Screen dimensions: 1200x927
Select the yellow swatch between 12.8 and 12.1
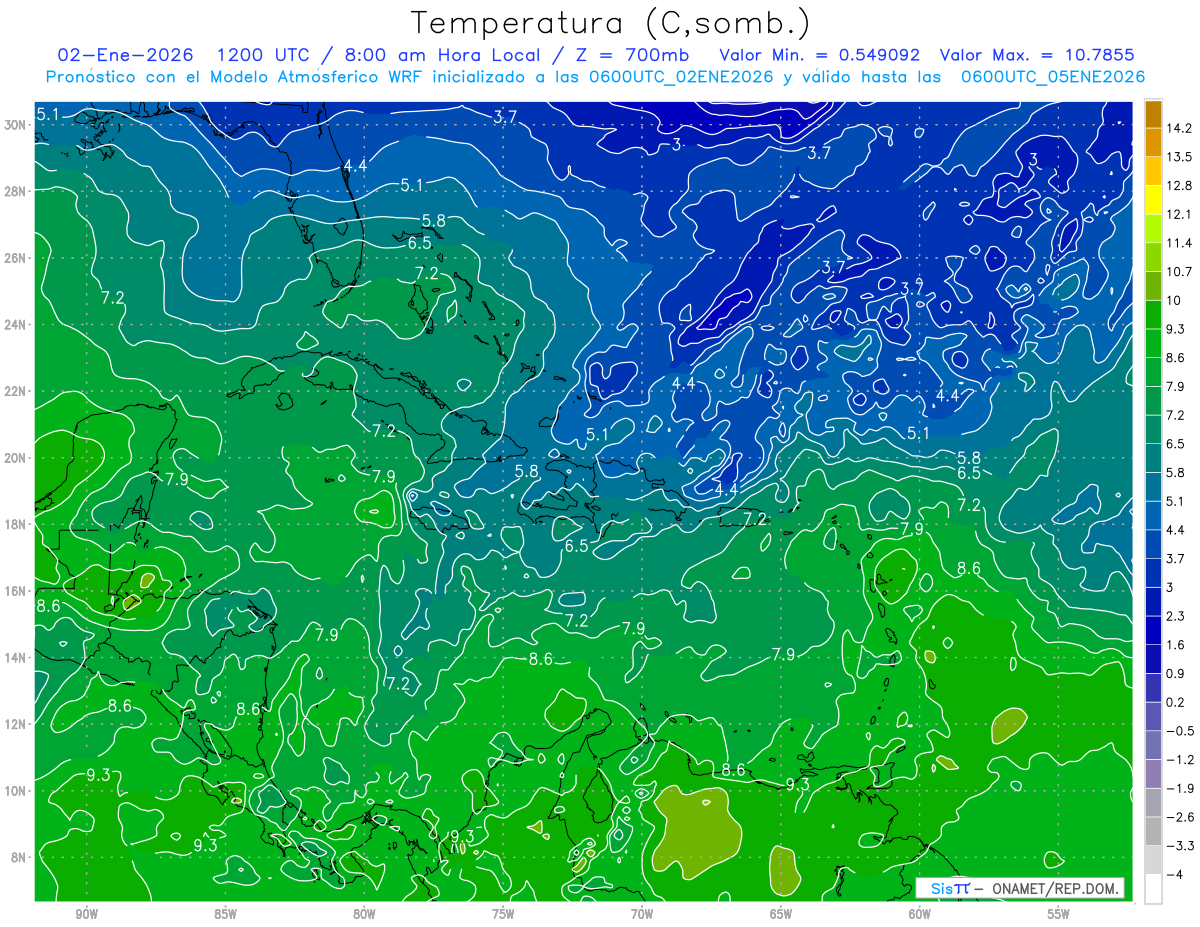pos(1153,200)
